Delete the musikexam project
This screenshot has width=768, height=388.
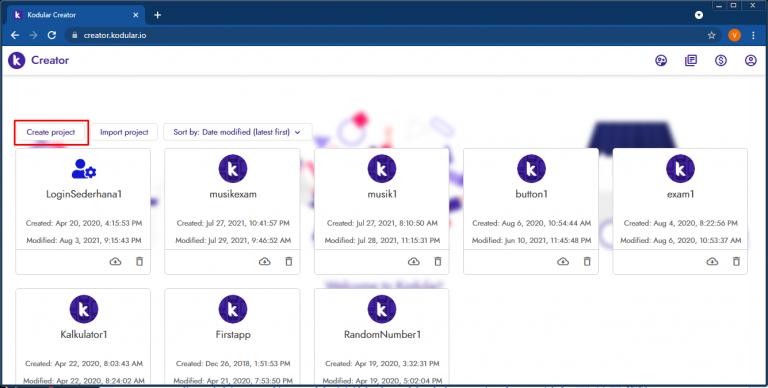pos(289,262)
